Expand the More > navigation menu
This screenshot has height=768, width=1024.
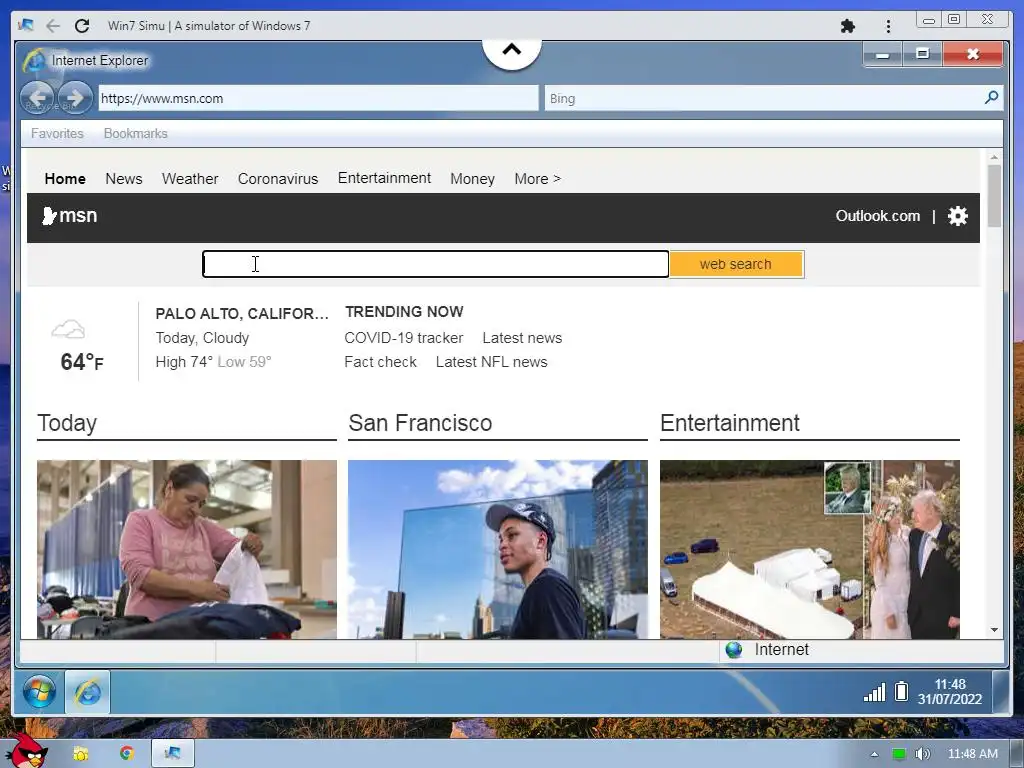click(537, 179)
